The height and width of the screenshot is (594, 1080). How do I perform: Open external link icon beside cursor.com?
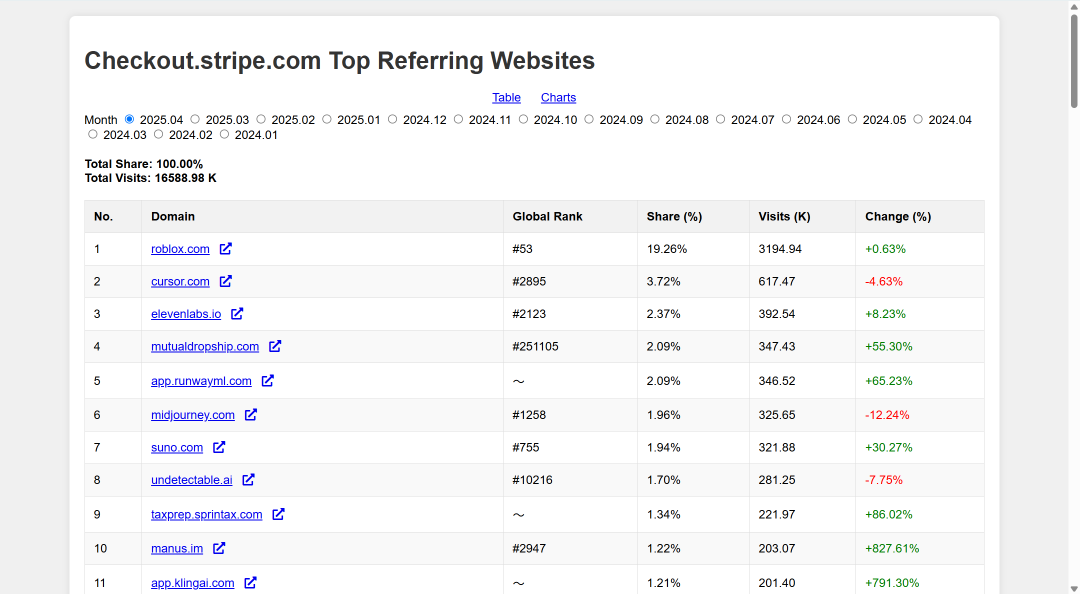coord(225,281)
